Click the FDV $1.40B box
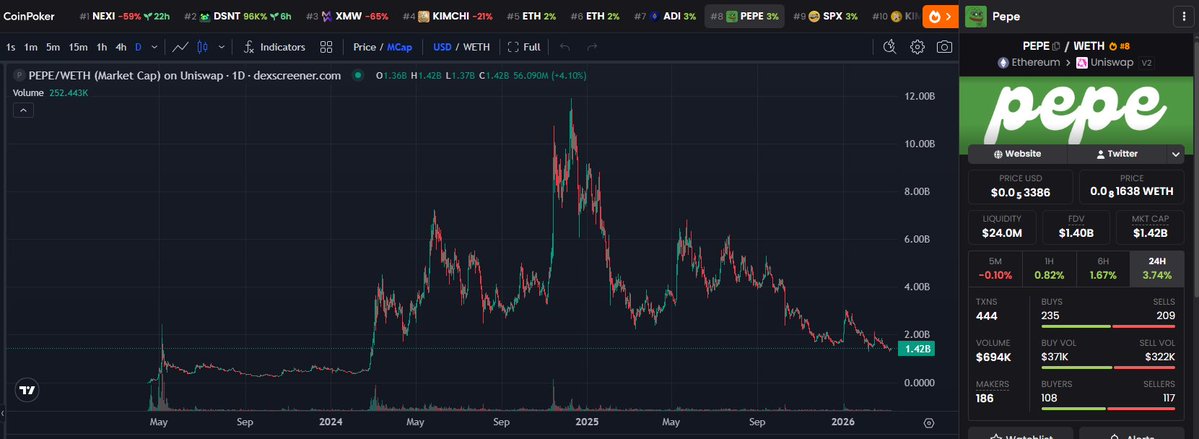1199x439 pixels. 1075,228
